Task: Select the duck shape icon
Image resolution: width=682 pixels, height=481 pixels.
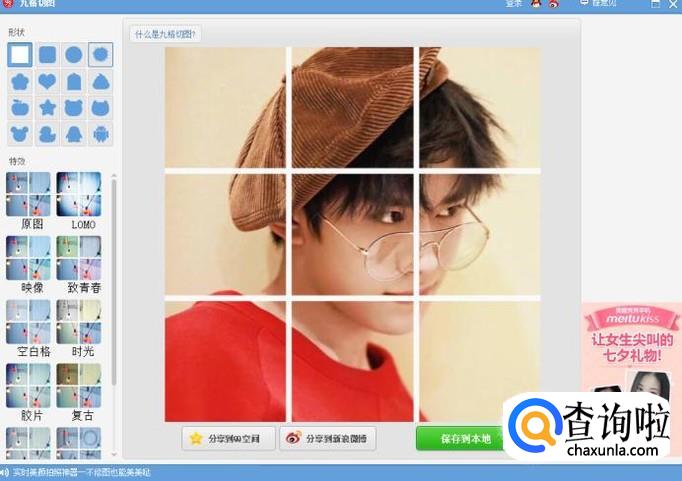Action: tap(47, 134)
